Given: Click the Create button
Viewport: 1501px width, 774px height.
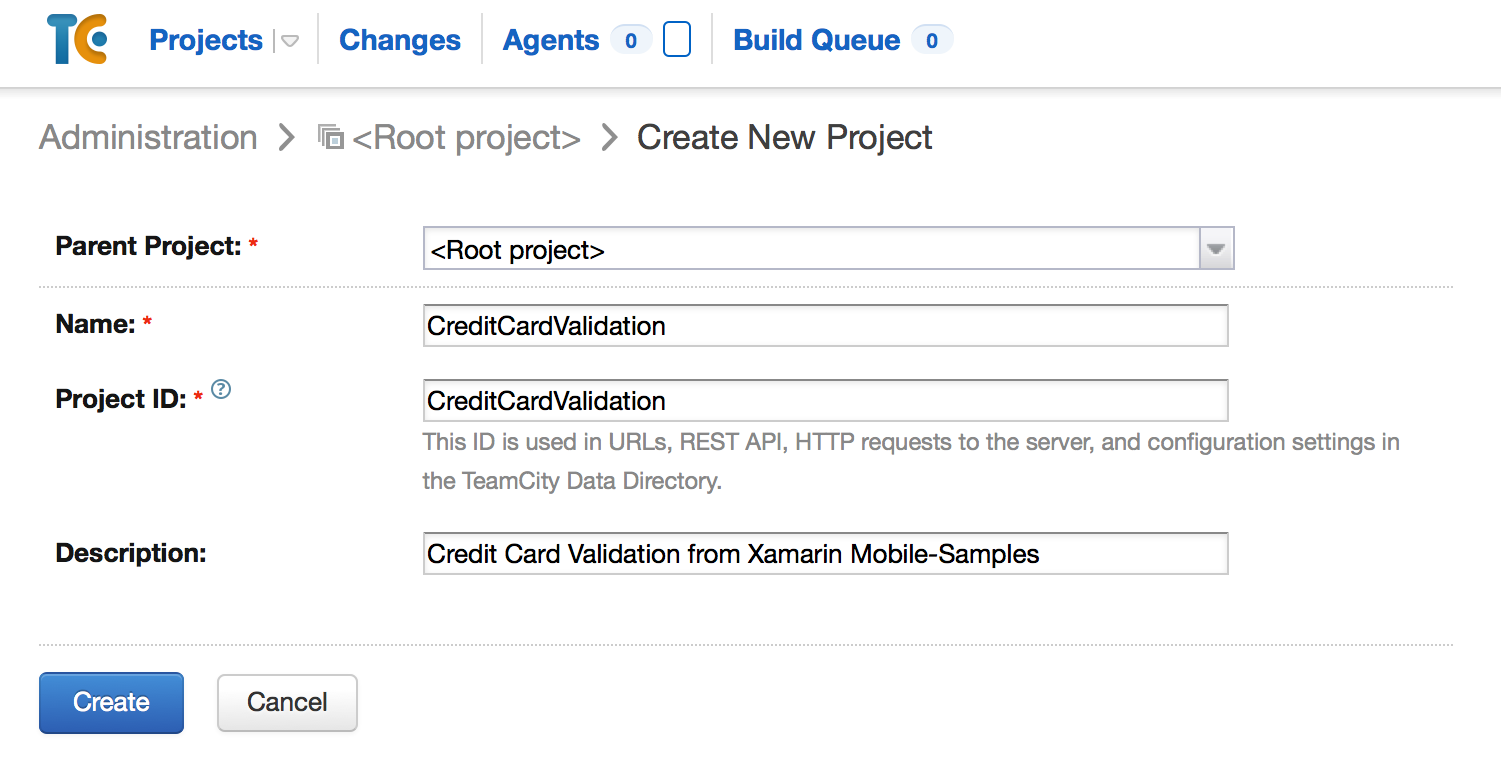Looking at the screenshot, I should pos(111,703).
